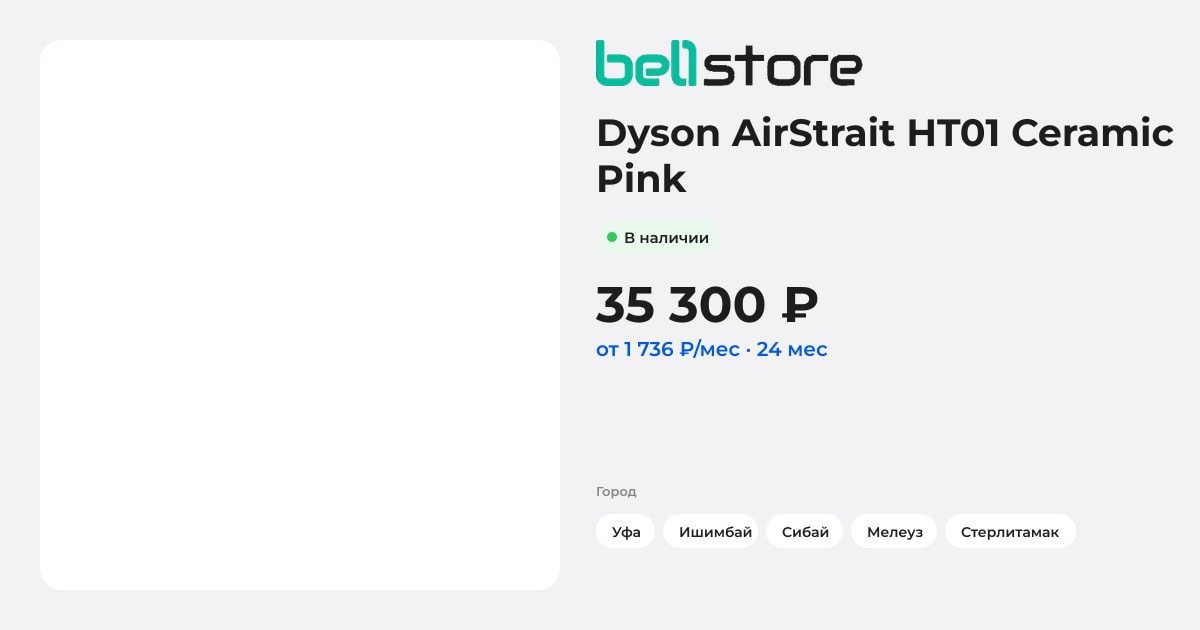Click the "₽/мес" monthly payment text
Screen dimensions: 1200x630
(710, 350)
